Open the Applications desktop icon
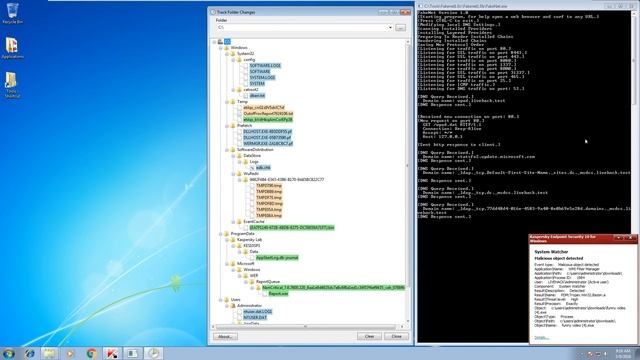 coord(12,48)
